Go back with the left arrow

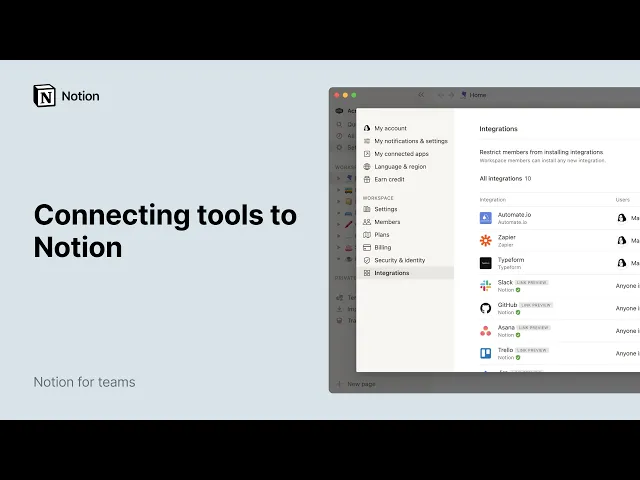point(441,95)
